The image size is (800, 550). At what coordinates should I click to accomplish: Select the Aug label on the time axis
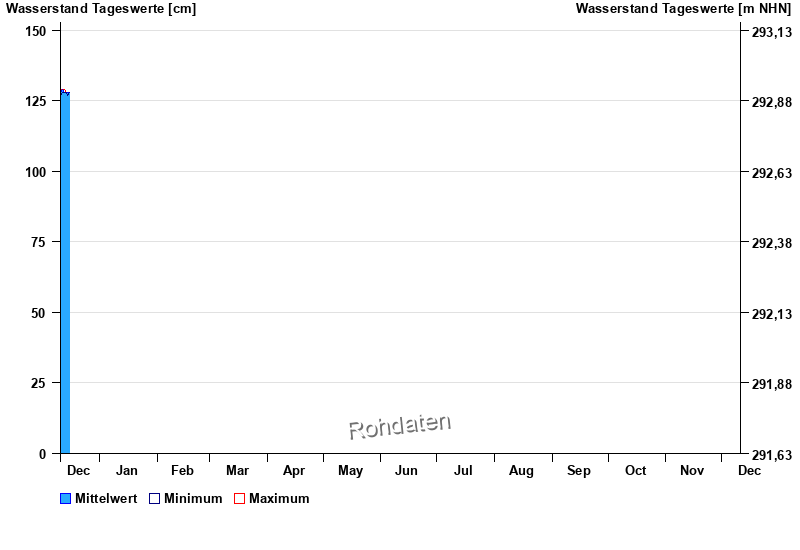[x=521, y=470]
